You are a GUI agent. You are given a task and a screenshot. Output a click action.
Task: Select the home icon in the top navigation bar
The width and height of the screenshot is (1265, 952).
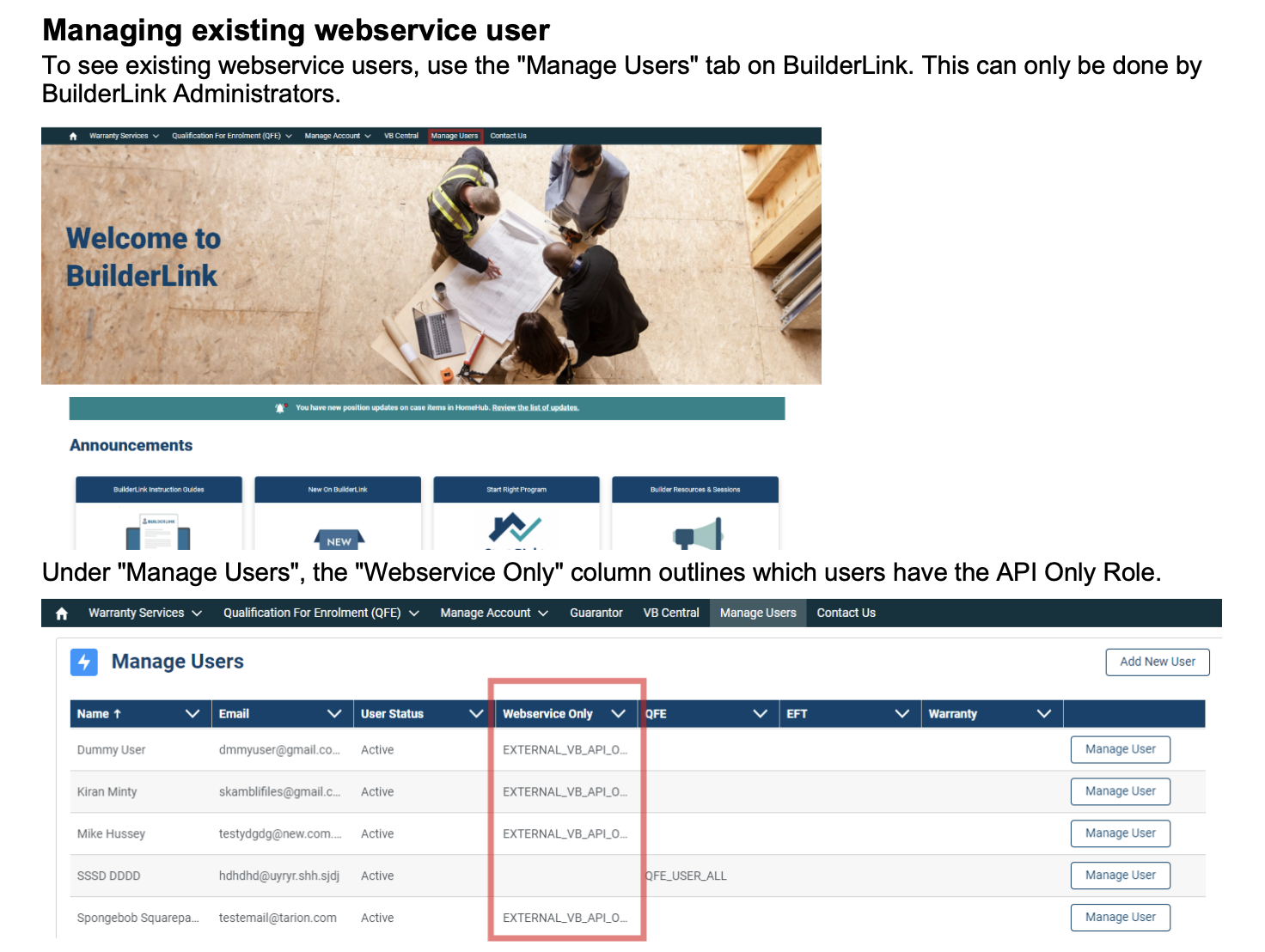pyautogui.click(x=73, y=135)
